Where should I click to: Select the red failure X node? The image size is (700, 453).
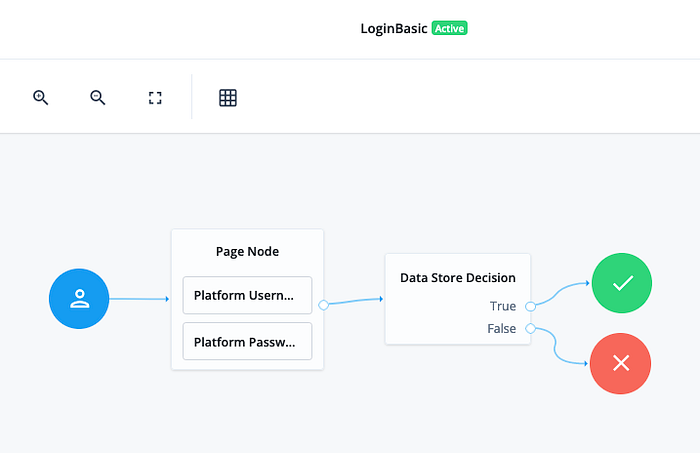tap(621, 363)
